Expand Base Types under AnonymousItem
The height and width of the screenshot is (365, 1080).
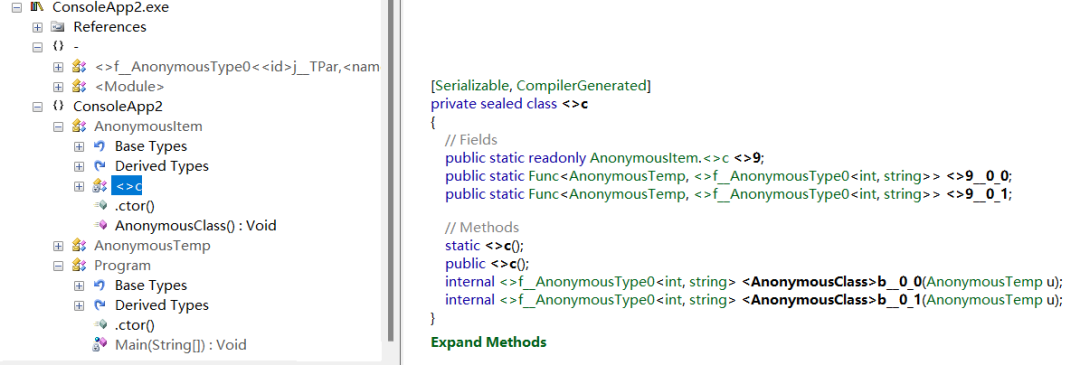coord(79,147)
